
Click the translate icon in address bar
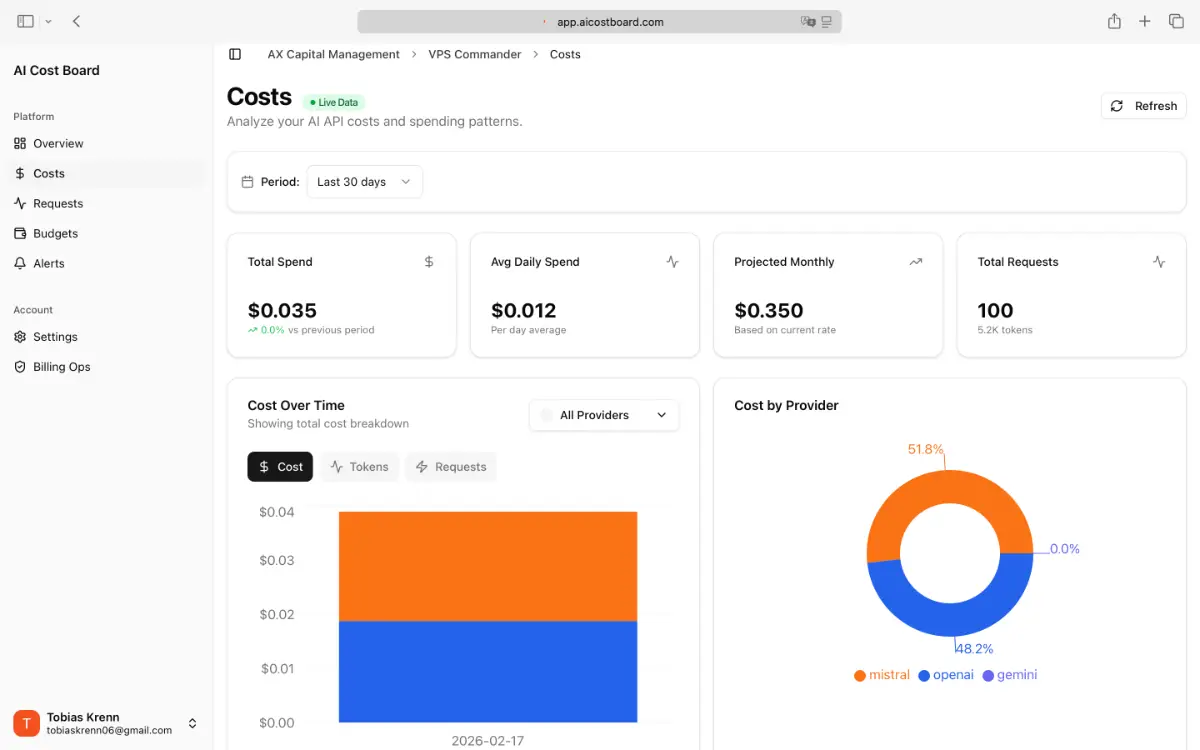(808, 21)
